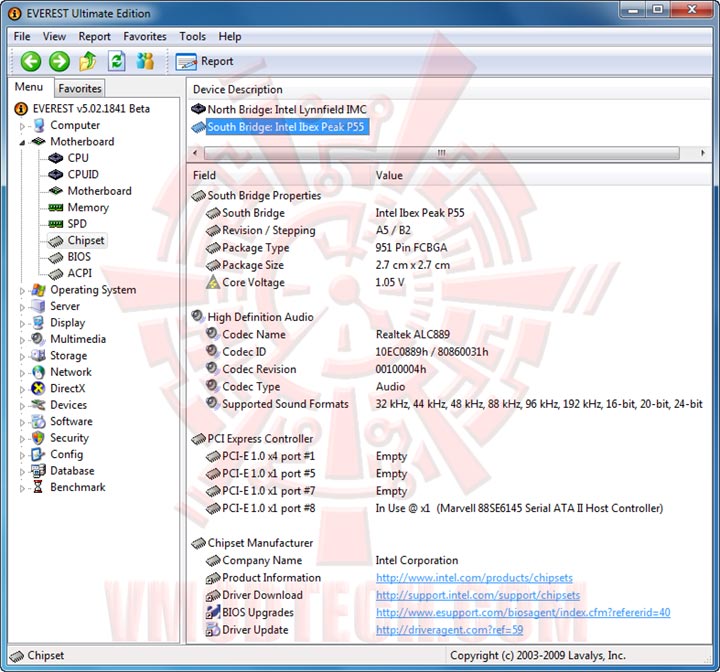720x672 pixels.
Task: Select North Bridge: Intel Lynnfield IMC device
Action: coord(287,109)
